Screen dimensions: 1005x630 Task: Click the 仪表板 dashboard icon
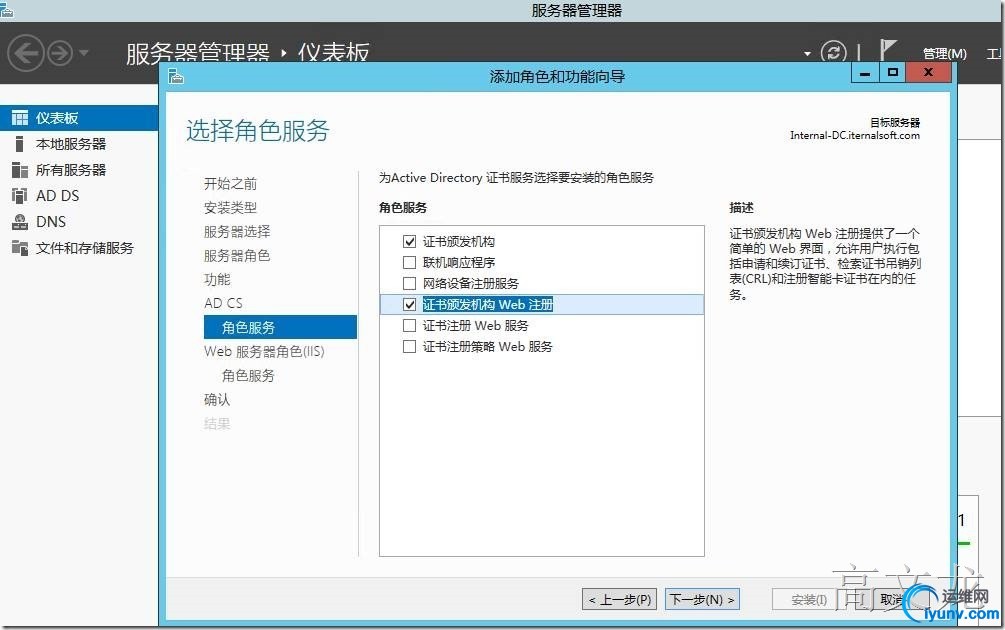(20, 118)
